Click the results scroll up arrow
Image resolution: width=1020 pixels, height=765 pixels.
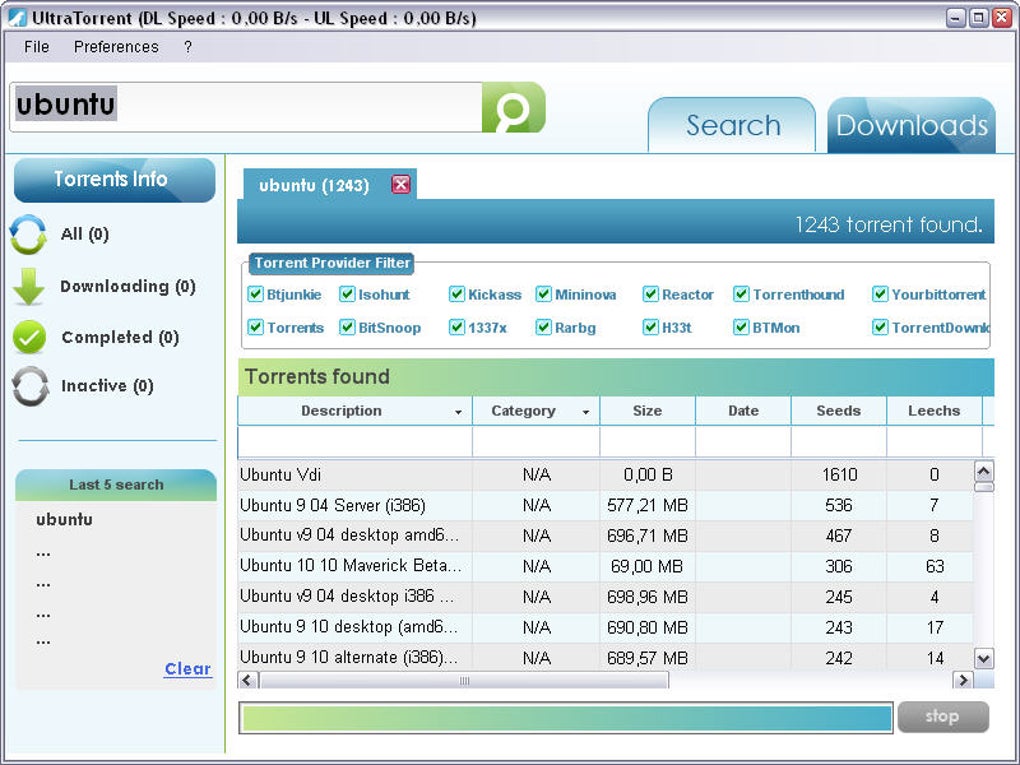[x=984, y=470]
